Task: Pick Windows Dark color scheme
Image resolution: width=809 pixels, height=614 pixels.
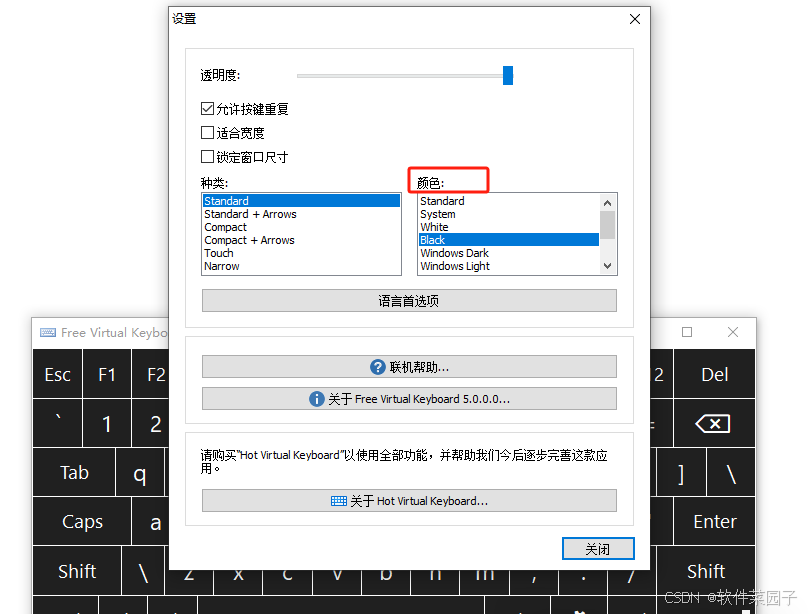Action: click(x=509, y=253)
